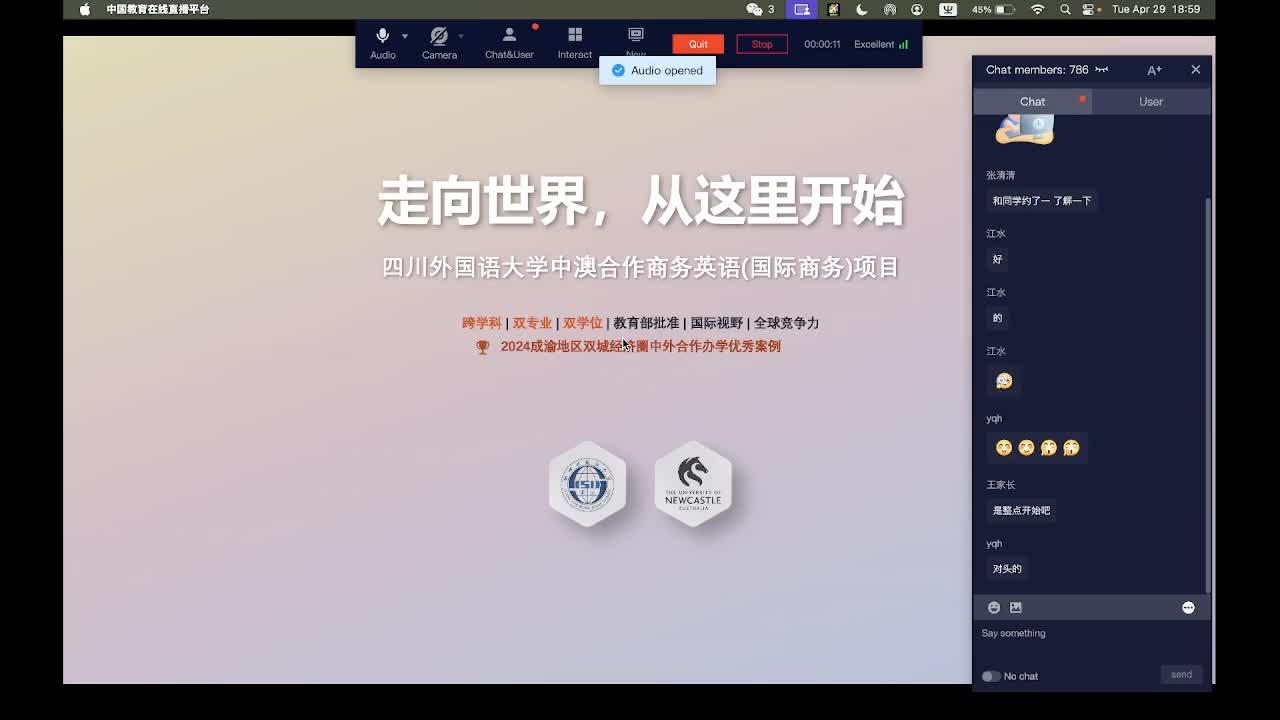Click the send button
This screenshot has width=1280, height=720.
click(1181, 674)
